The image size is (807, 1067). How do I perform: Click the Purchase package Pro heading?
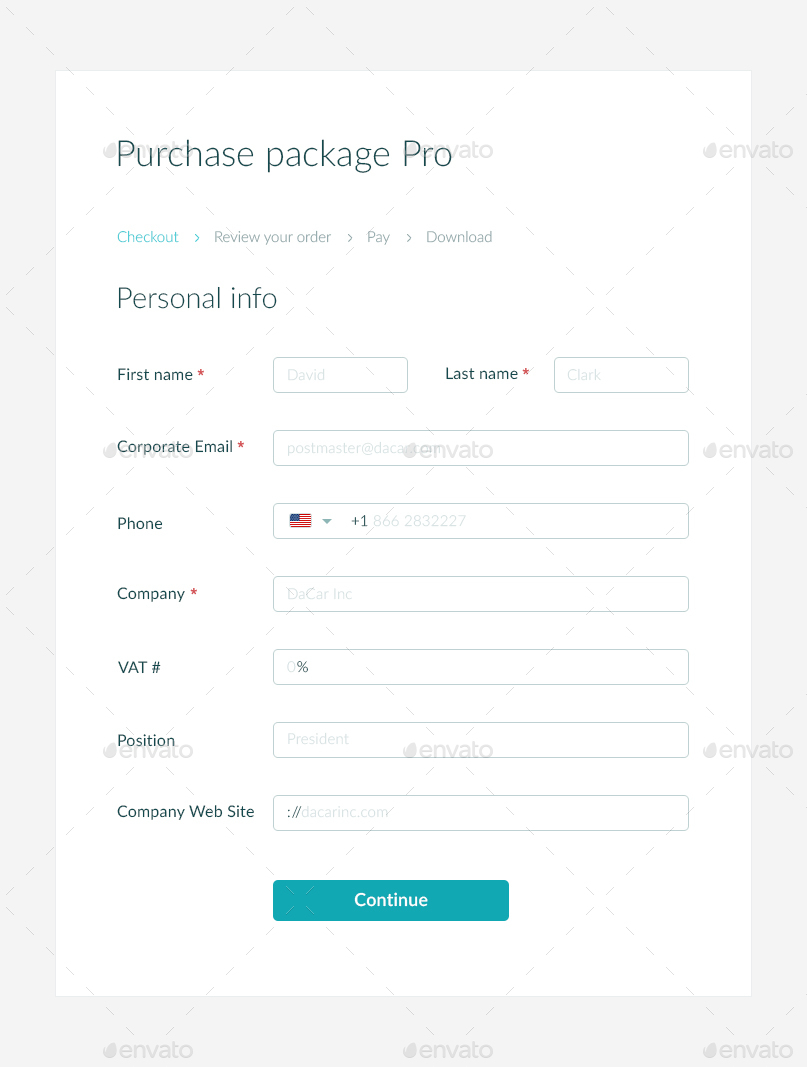(284, 154)
